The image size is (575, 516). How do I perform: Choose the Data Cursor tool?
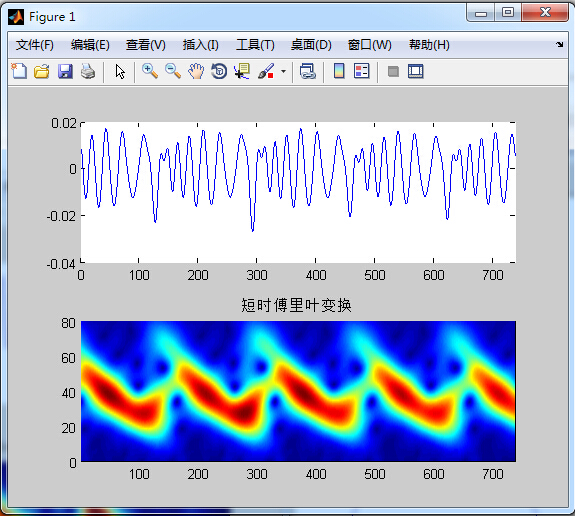(x=242, y=71)
